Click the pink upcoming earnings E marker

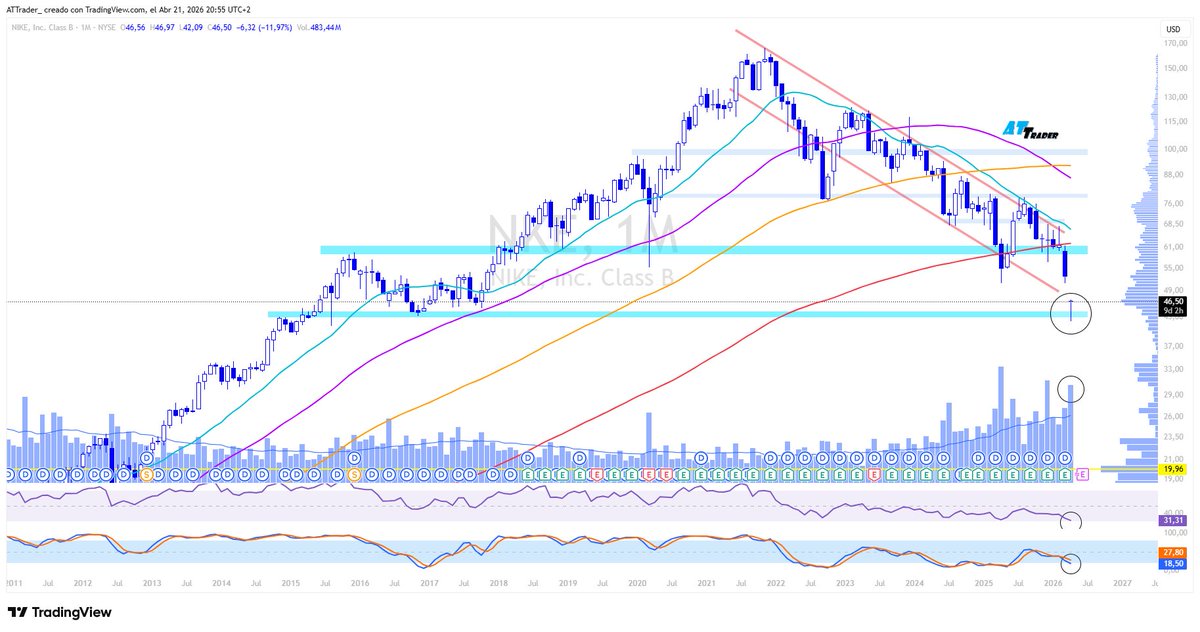tap(1084, 473)
